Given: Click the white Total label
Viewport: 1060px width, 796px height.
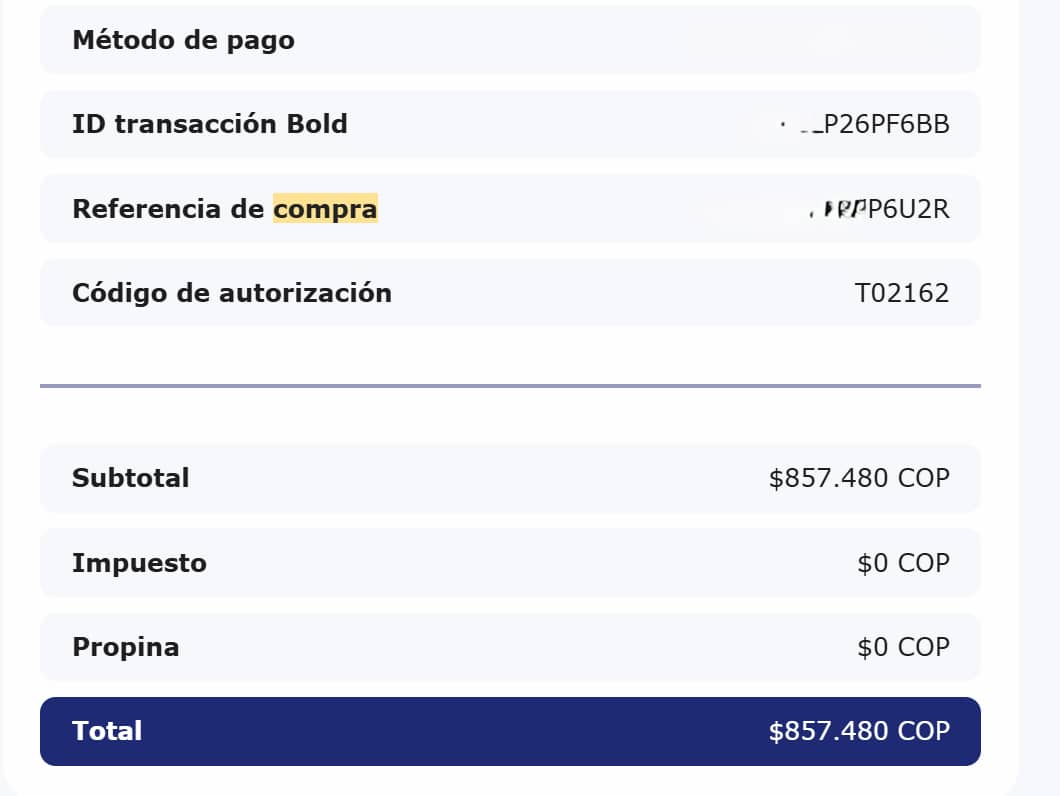Looking at the screenshot, I should (107, 731).
